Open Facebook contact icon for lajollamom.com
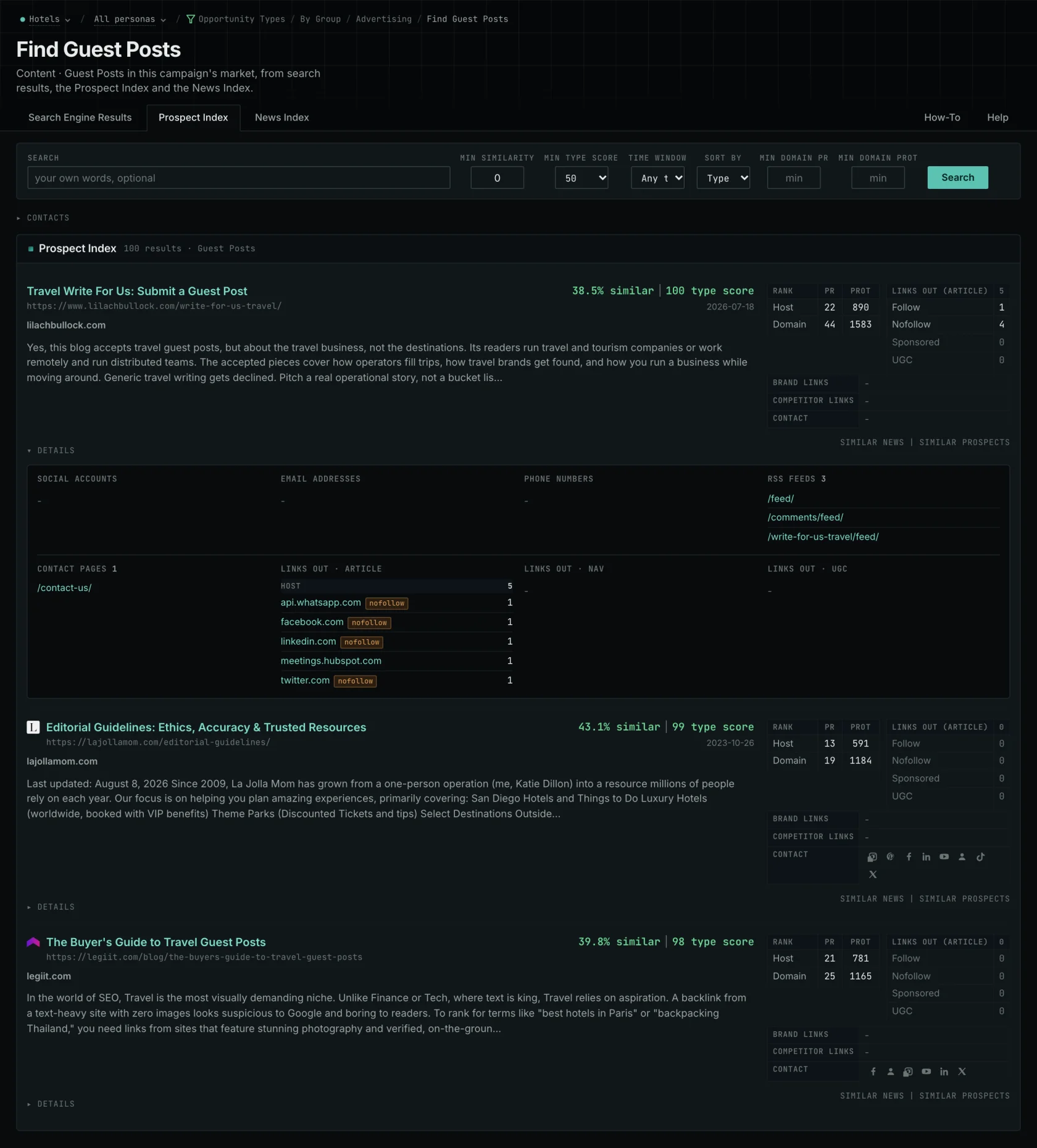This screenshot has height=1148, width=1037. (x=909, y=857)
